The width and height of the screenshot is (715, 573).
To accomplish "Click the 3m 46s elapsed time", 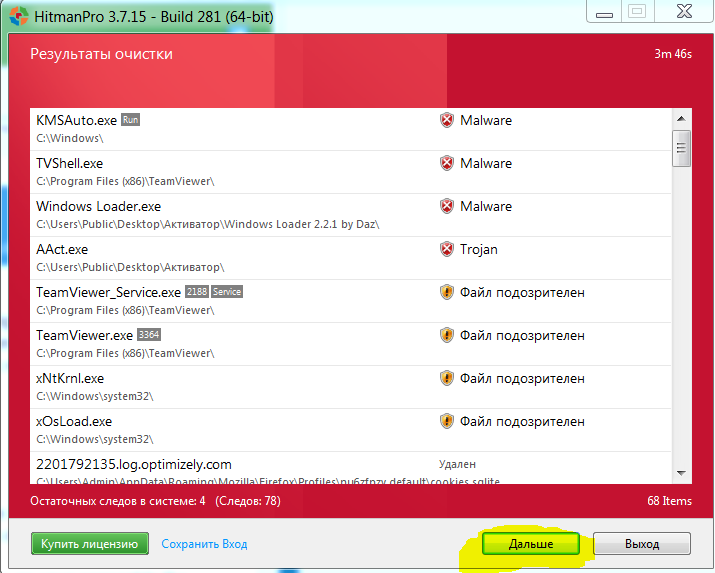I will [673, 54].
